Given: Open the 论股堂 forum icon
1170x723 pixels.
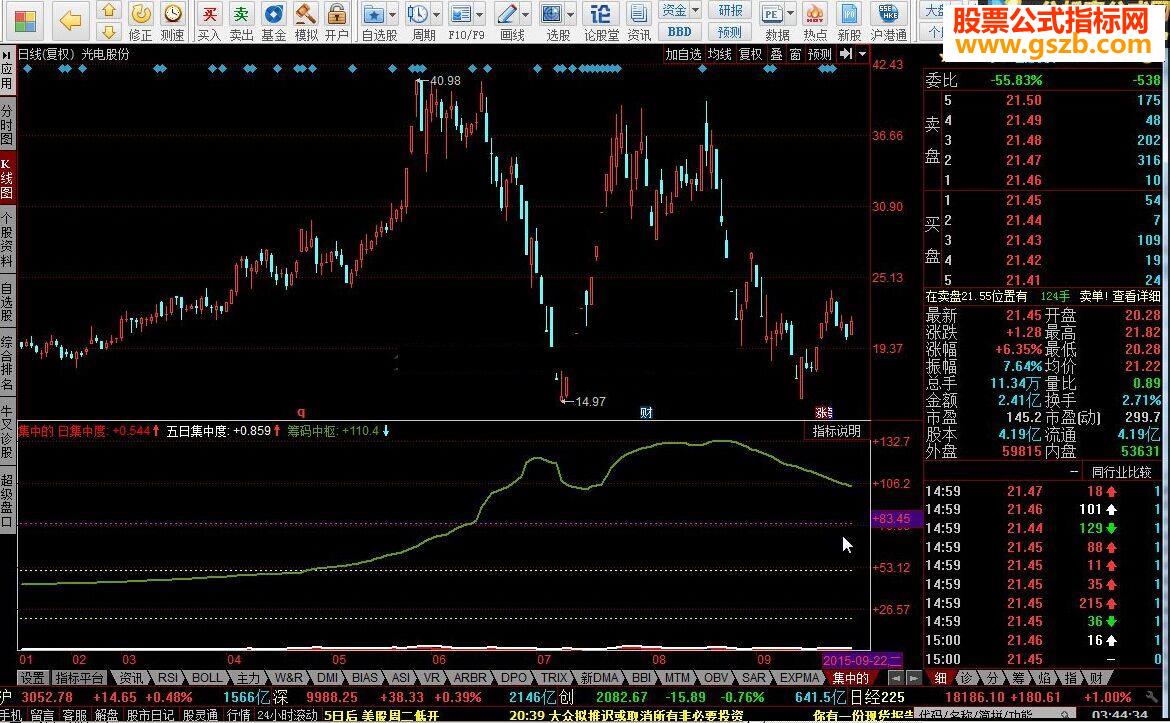Looking at the screenshot, I should point(601,22).
